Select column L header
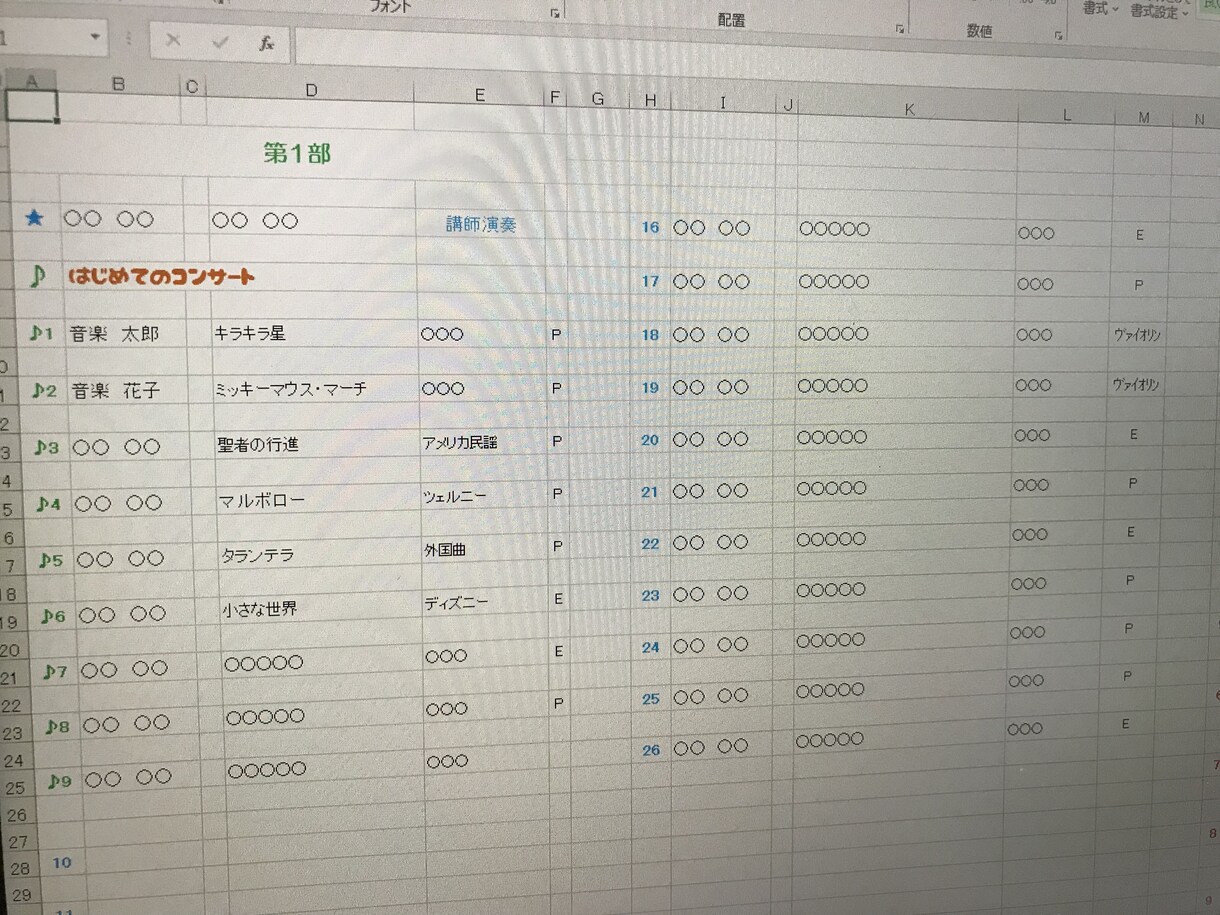The image size is (1220, 915). click(1067, 116)
